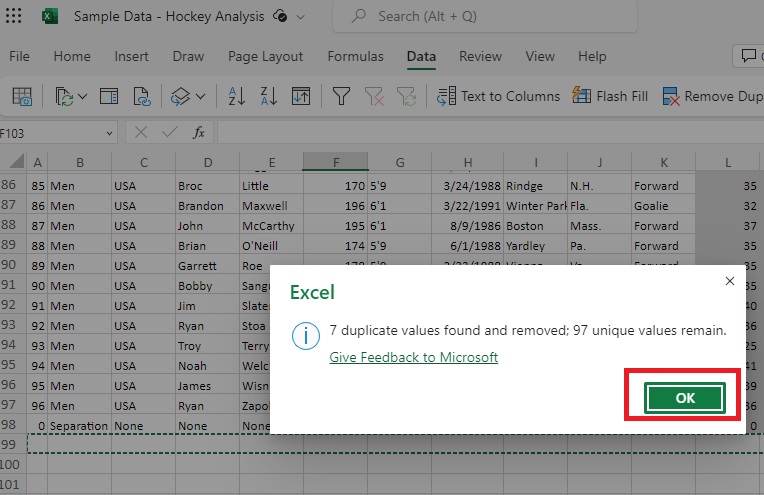Click the cancel X in formula bar
The width and height of the screenshot is (764, 495).
tap(141, 133)
